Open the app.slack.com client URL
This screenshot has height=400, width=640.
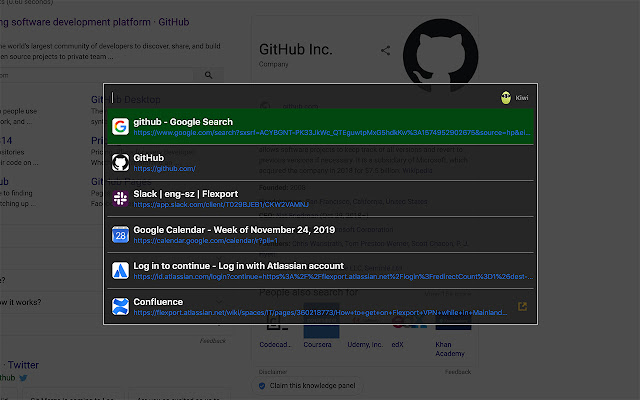[221, 204]
